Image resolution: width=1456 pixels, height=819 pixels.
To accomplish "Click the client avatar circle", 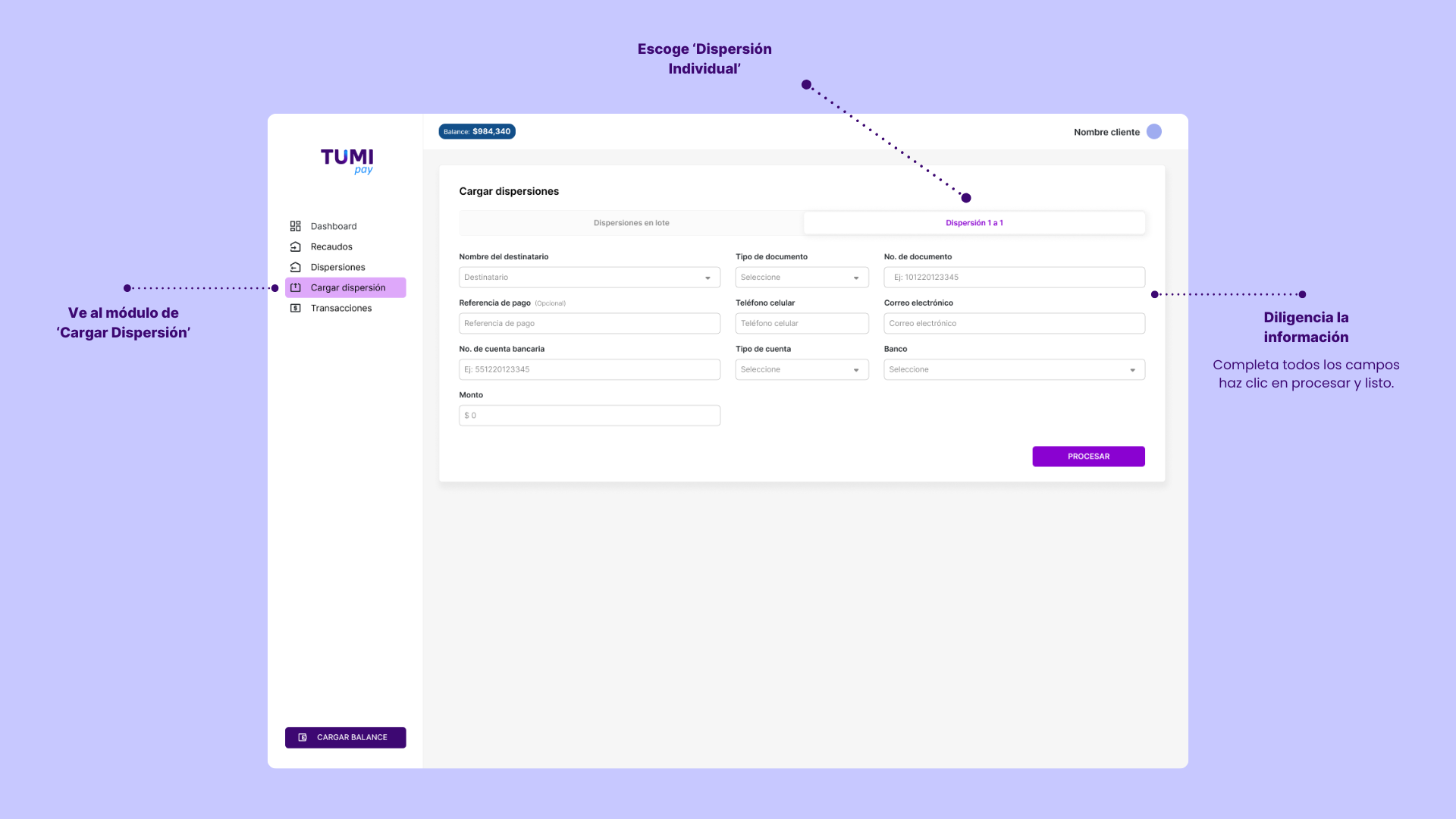I will 1153,132.
